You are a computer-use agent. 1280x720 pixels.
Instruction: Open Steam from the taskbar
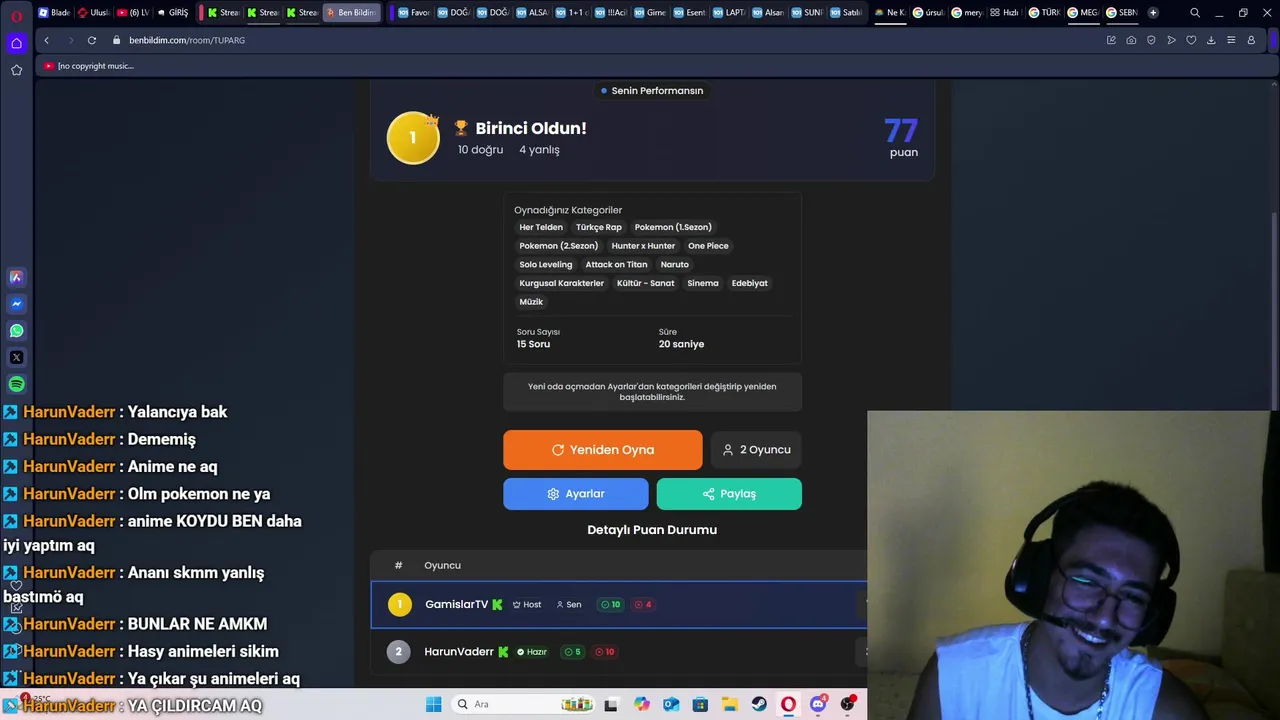(759, 704)
